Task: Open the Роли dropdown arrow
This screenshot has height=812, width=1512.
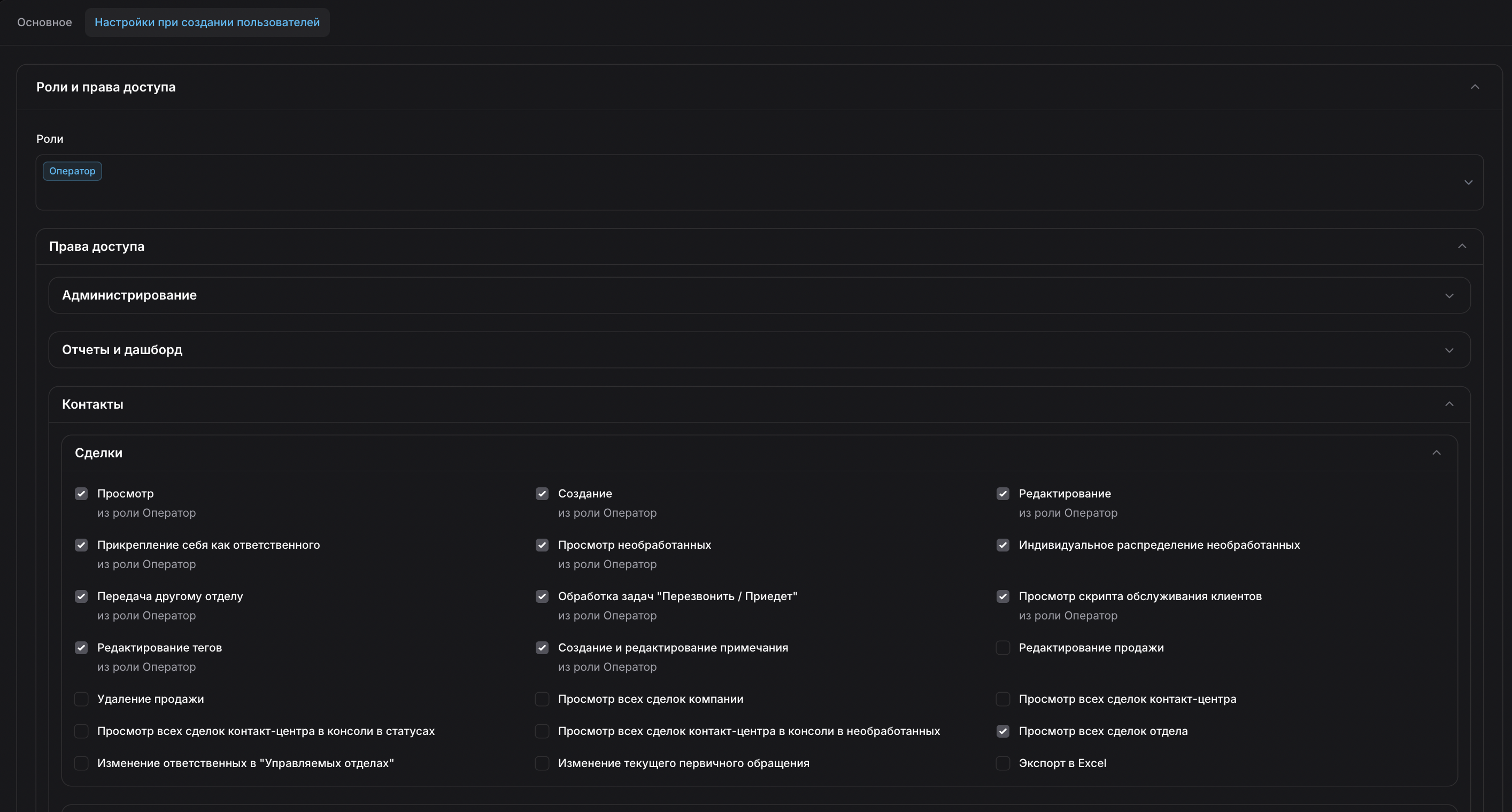Action: point(1468,182)
